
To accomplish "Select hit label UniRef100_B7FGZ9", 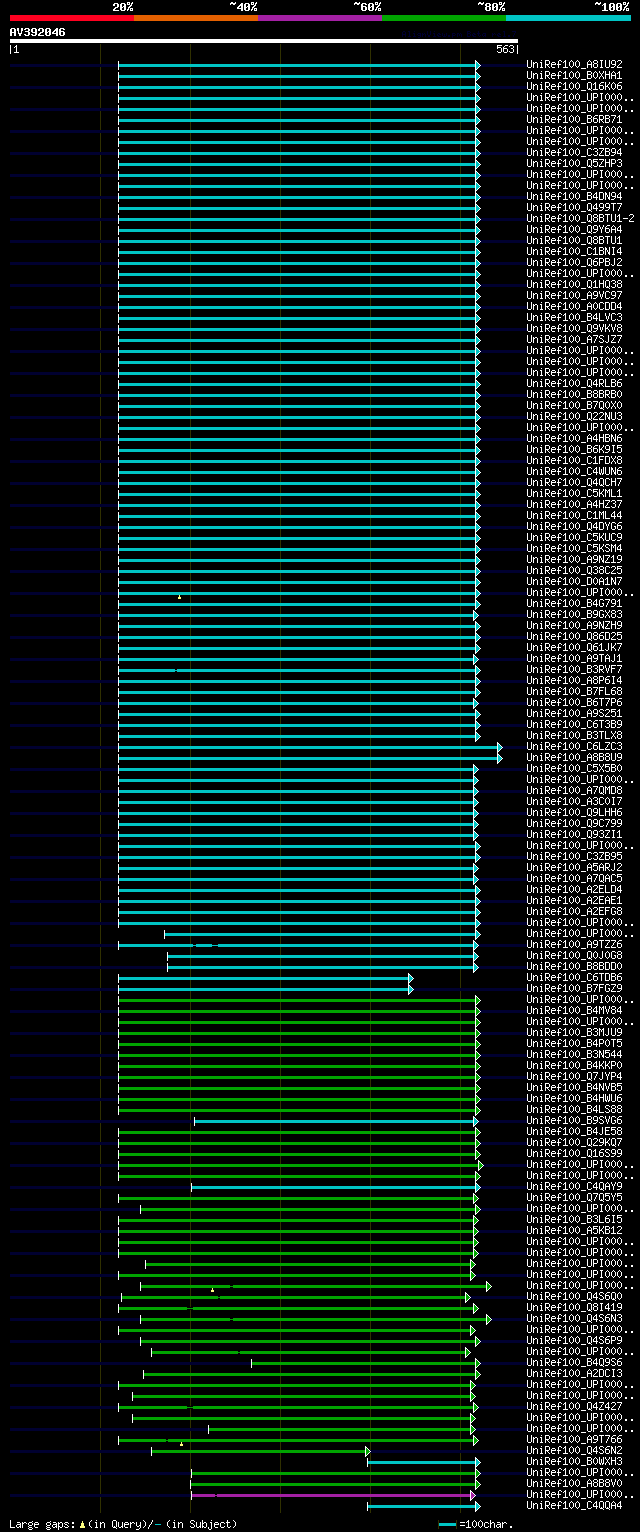I will (x=574, y=988).
